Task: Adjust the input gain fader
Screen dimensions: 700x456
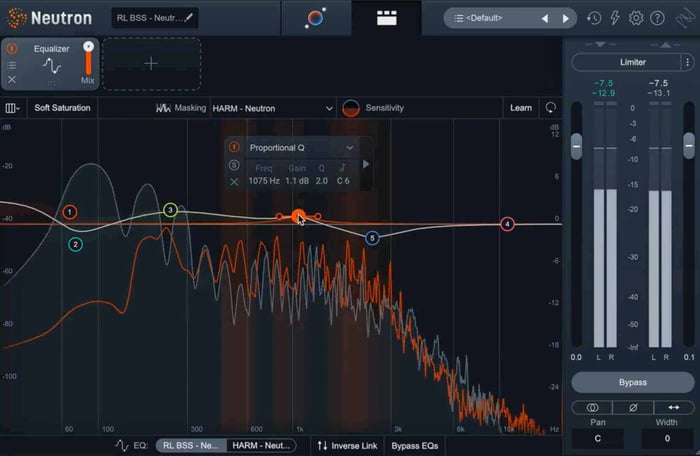Action: pyautogui.click(x=576, y=146)
